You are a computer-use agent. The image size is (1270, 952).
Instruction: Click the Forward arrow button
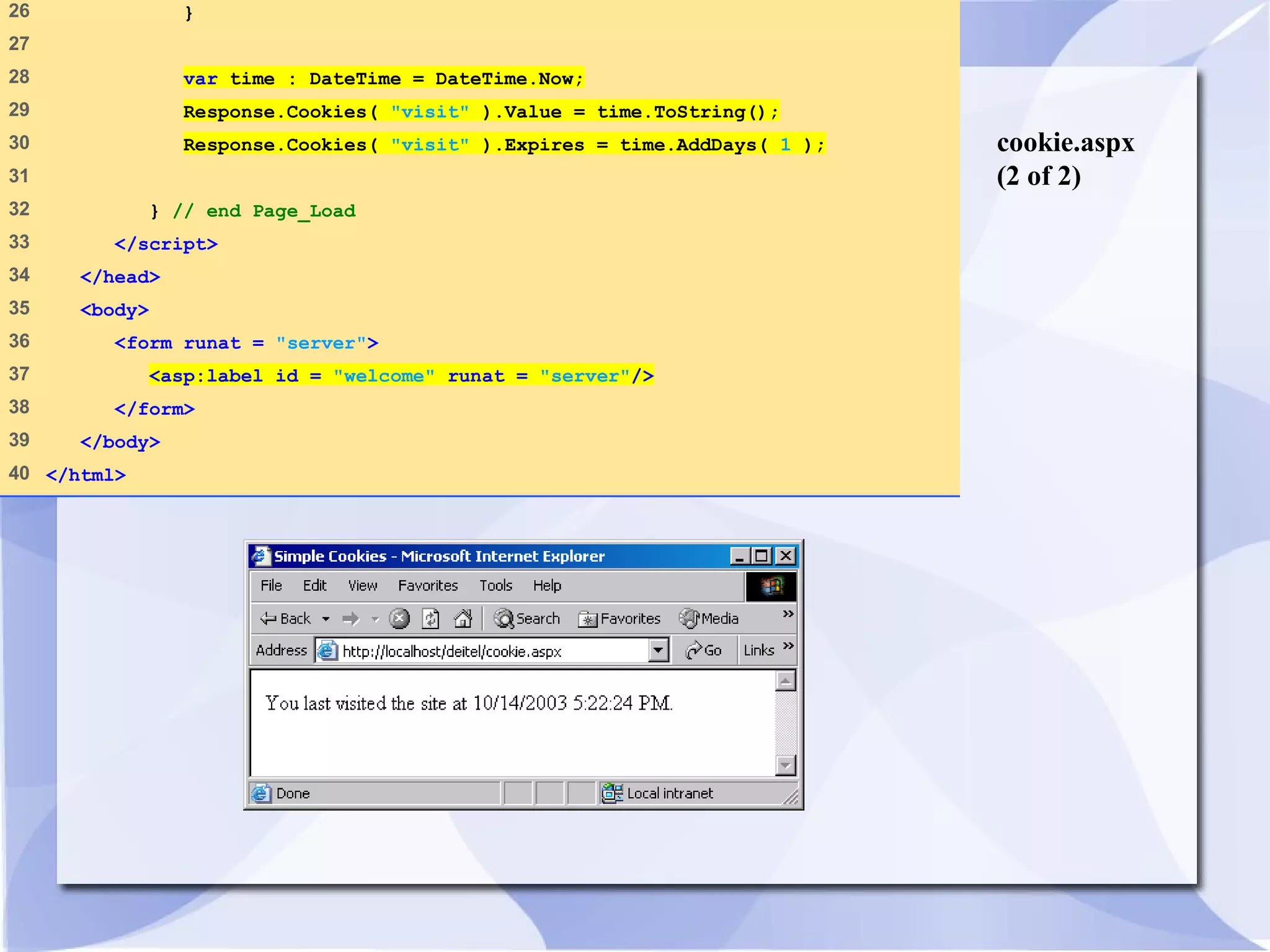point(351,619)
